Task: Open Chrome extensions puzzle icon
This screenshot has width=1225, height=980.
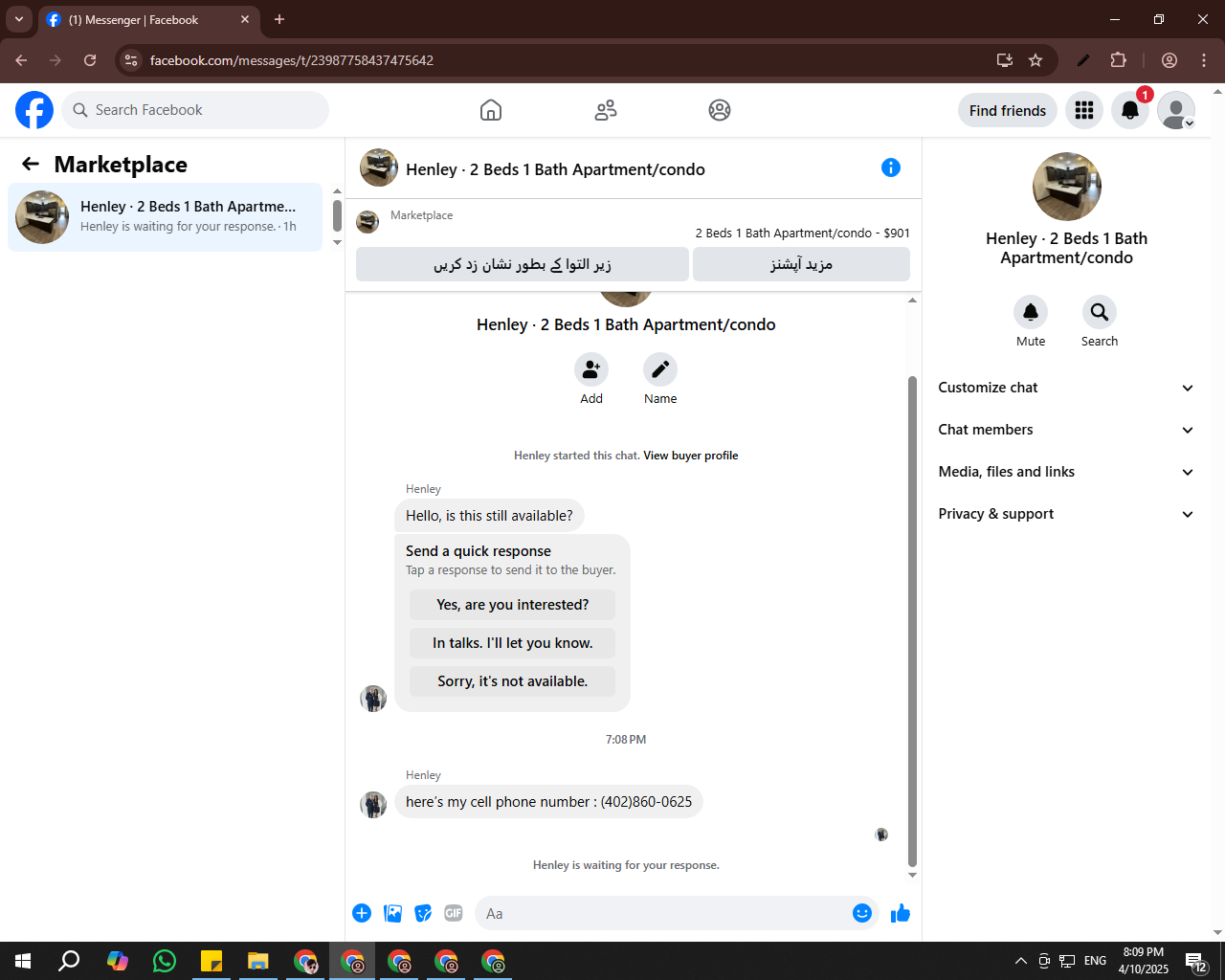Action: pos(1118,60)
